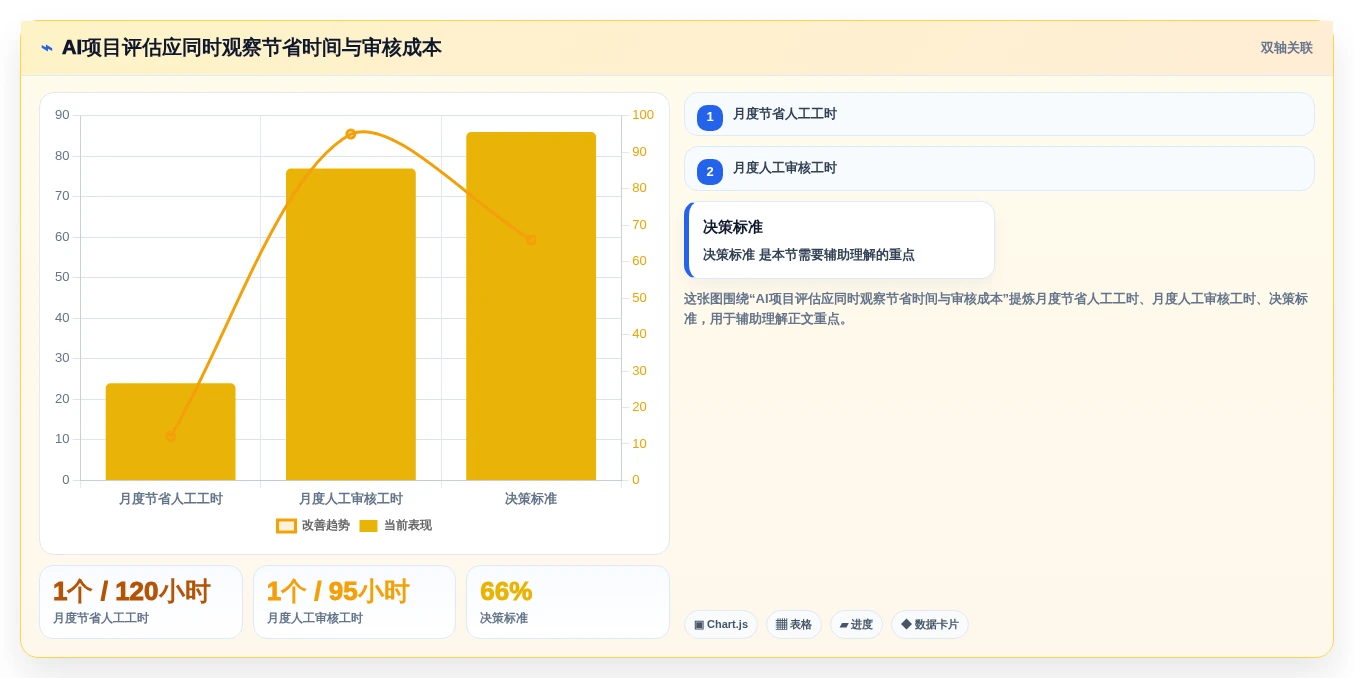Click the 决策标准 是本节需要辅助理解的重点 subtitle
This screenshot has height=678, width=1354.
point(809,255)
